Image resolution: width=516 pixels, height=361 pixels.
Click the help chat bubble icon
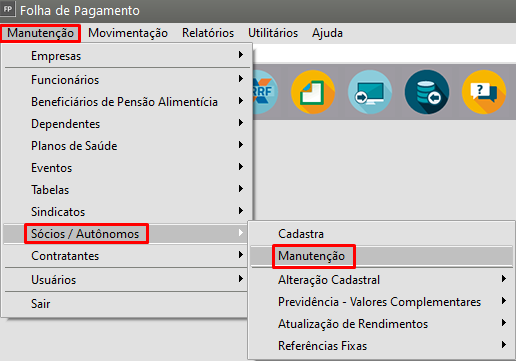[484, 92]
